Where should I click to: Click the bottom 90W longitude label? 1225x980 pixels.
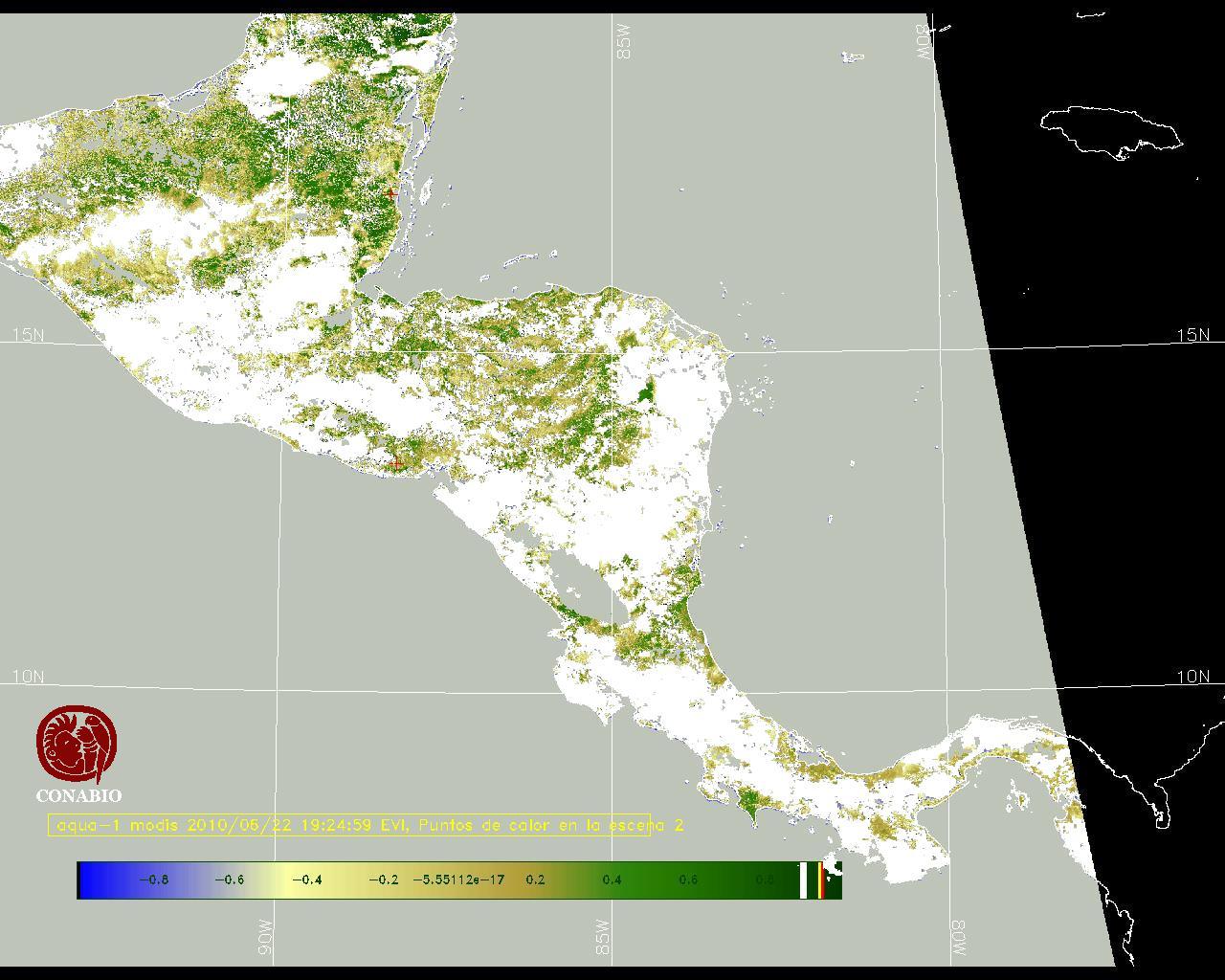pyautogui.click(x=265, y=937)
